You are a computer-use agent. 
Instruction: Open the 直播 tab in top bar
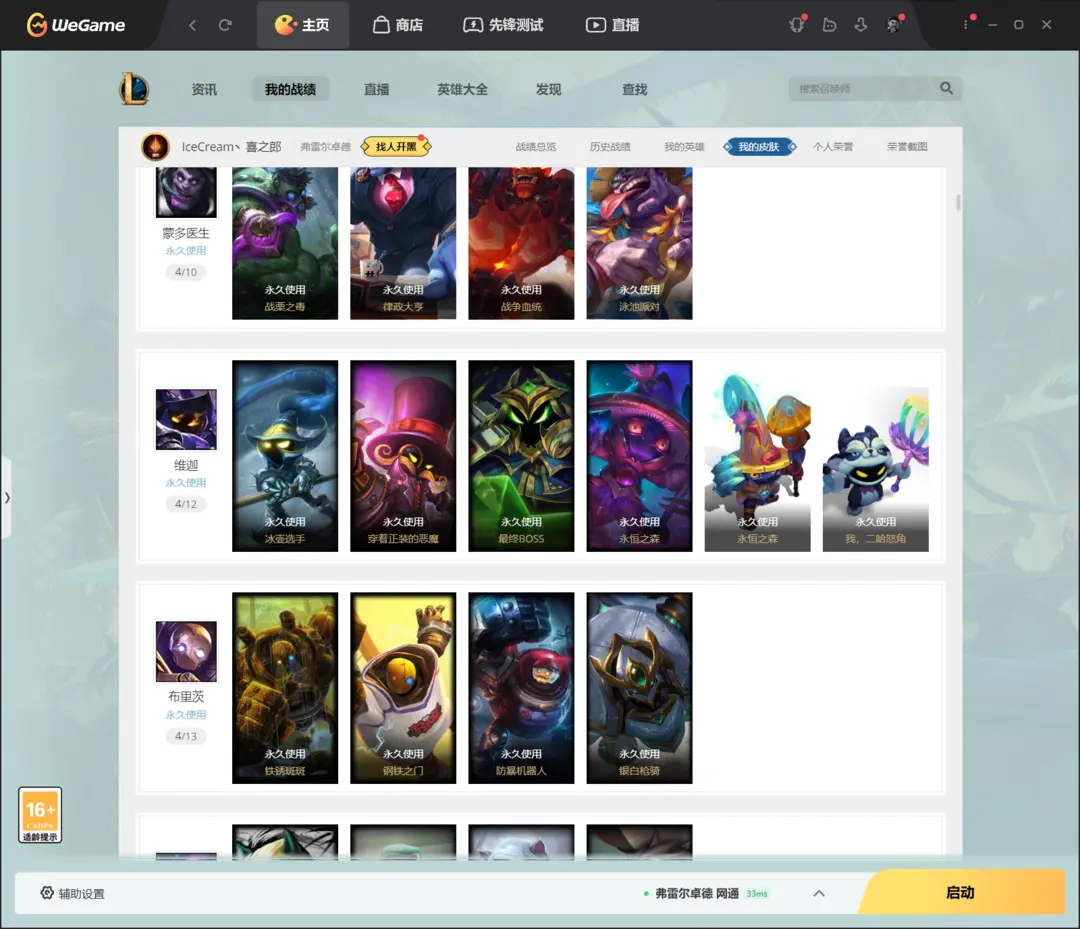612,25
